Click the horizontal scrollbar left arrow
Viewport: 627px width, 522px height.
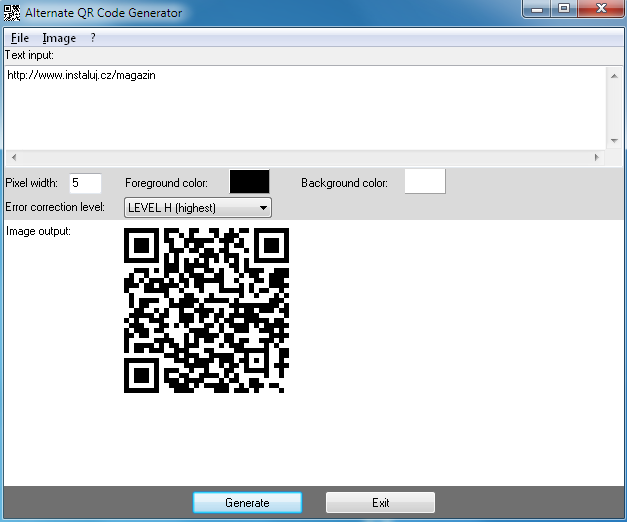tap(12, 158)
